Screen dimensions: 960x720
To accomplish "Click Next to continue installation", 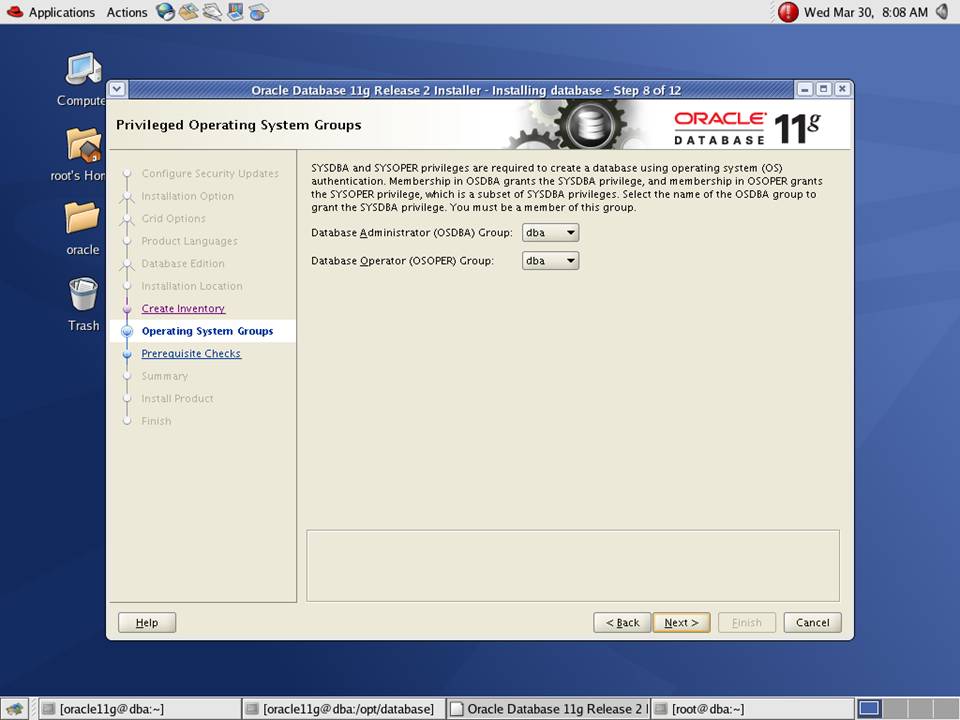I will point(681,623).
